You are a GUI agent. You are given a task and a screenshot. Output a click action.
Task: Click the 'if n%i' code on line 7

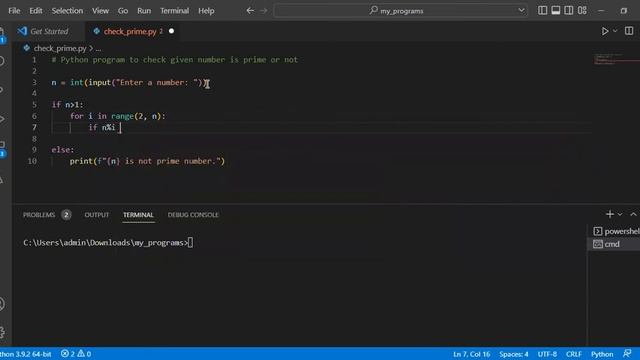(x=102, y=127)
